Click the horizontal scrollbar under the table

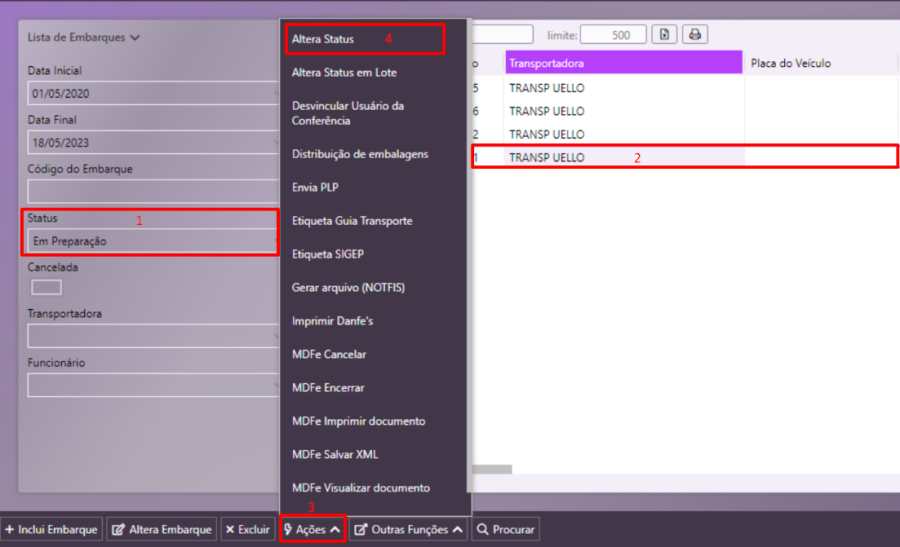pos(492,469)
